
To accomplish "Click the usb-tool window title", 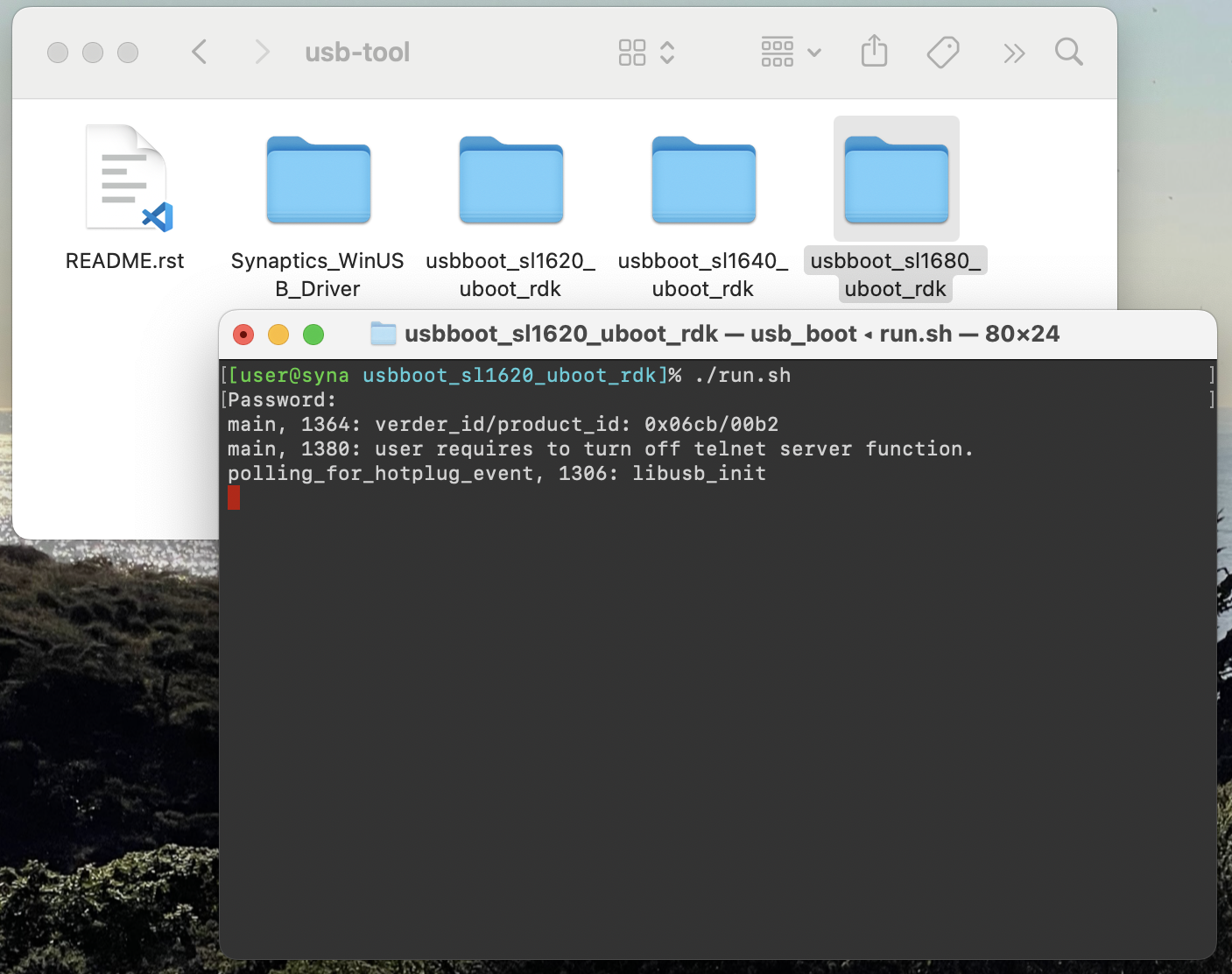I will [357, 53].
